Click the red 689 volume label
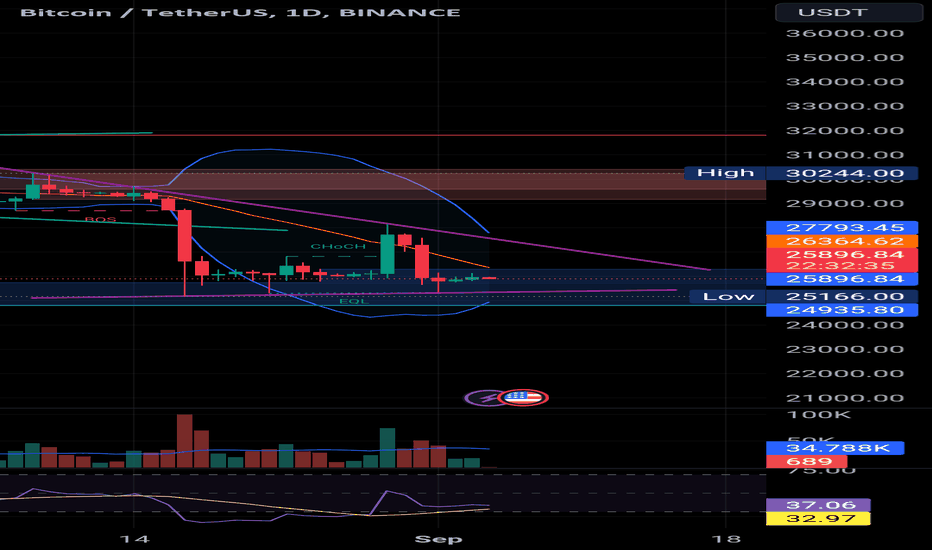932x550 pixels. click(x=808, y=461)
